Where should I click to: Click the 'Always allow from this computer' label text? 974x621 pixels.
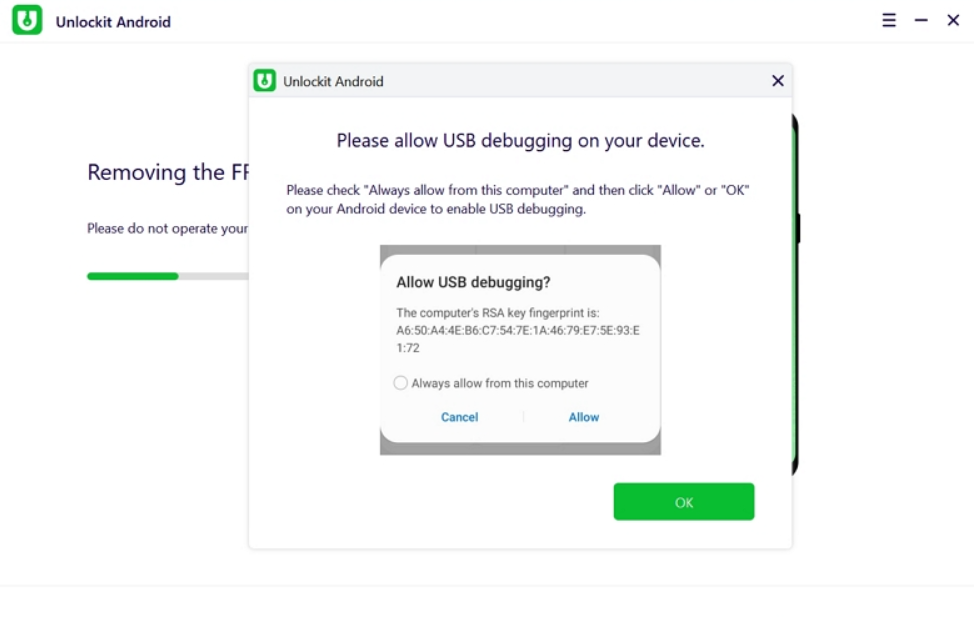coord(500,384)
